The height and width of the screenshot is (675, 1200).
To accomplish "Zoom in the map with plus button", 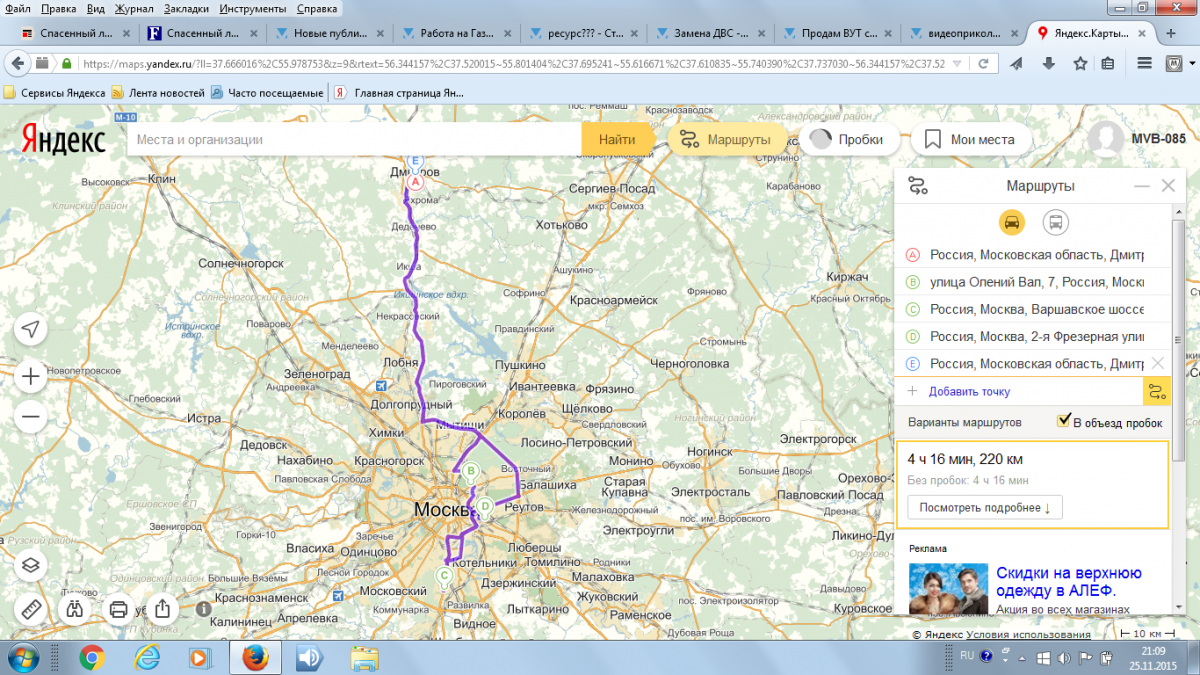I will (x=31, y=377).
